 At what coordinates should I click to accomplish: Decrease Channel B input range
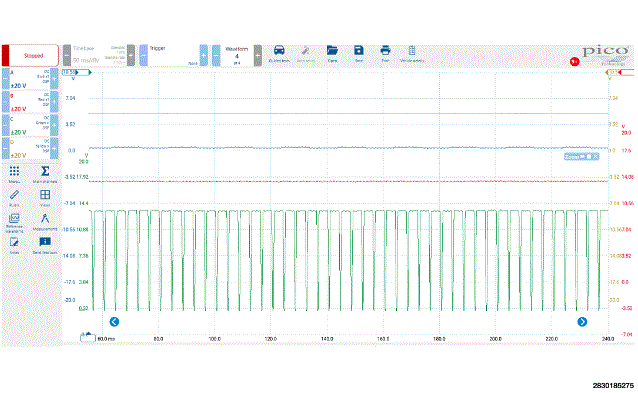click(6, 102)
